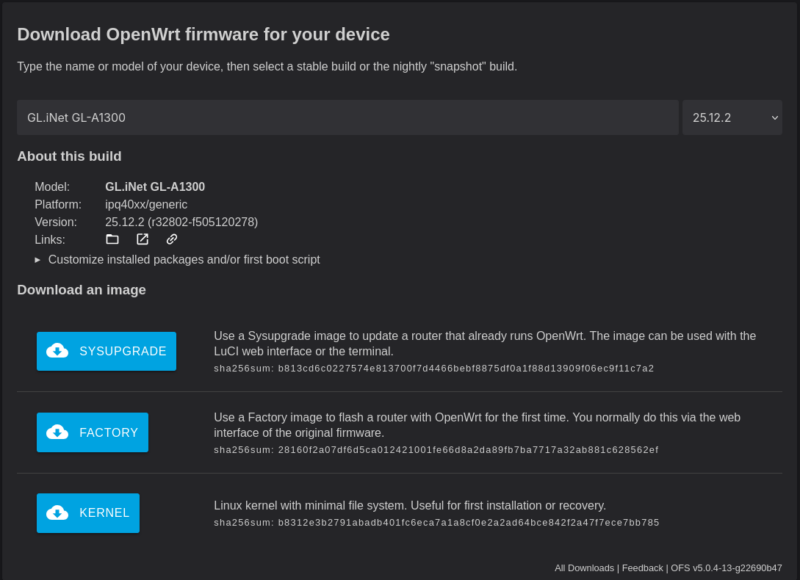Viewport: 800px width, 580px height.
Task: Open the firmware folder link icon
Action: pyautogui.click(x=112, y=240)
